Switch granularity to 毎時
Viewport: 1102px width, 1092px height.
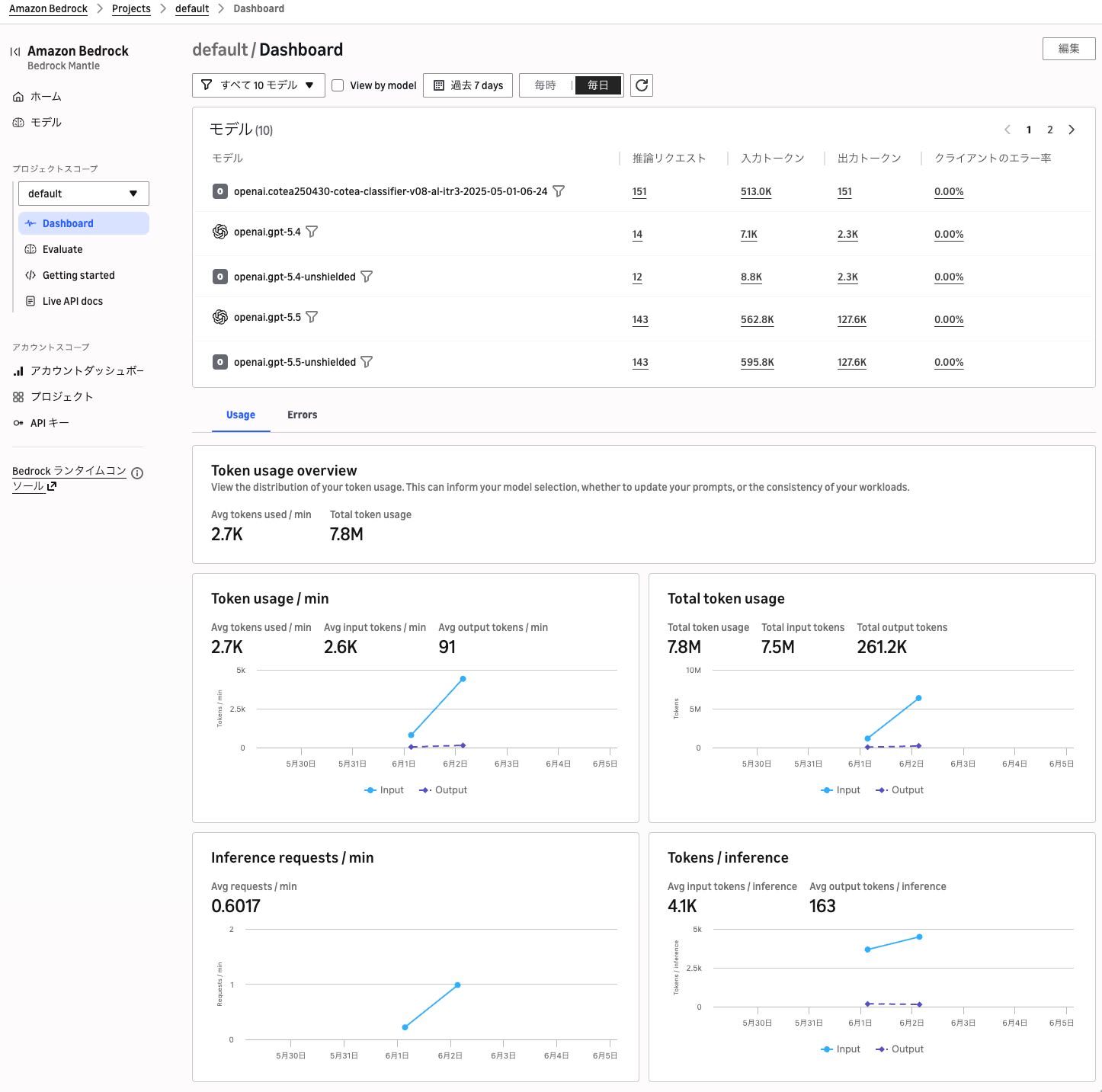coord(546,85)
